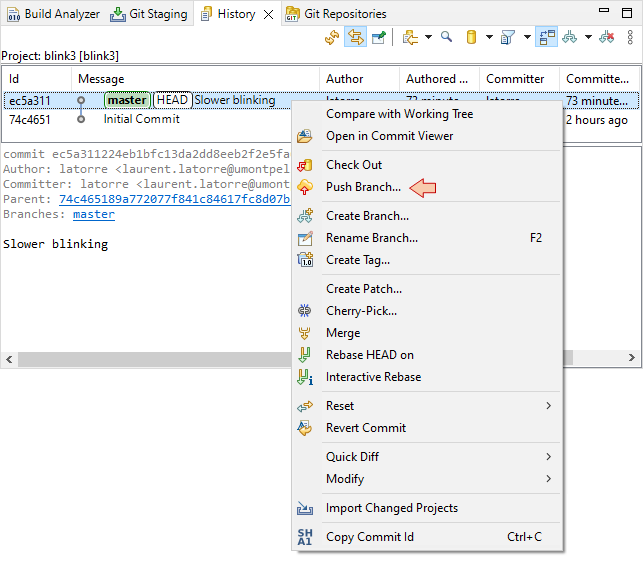Open the funnel filter dropdown arrow

coord(528,38)
